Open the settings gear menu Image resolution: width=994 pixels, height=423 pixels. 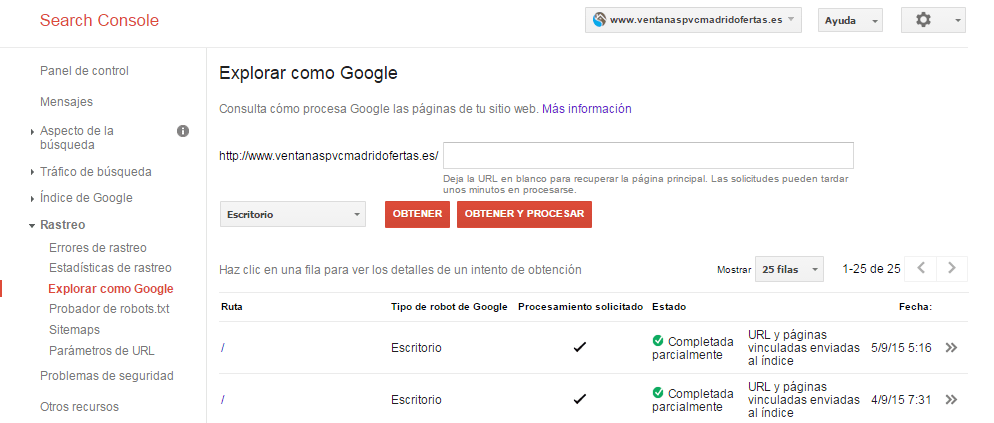coord(933,20)
